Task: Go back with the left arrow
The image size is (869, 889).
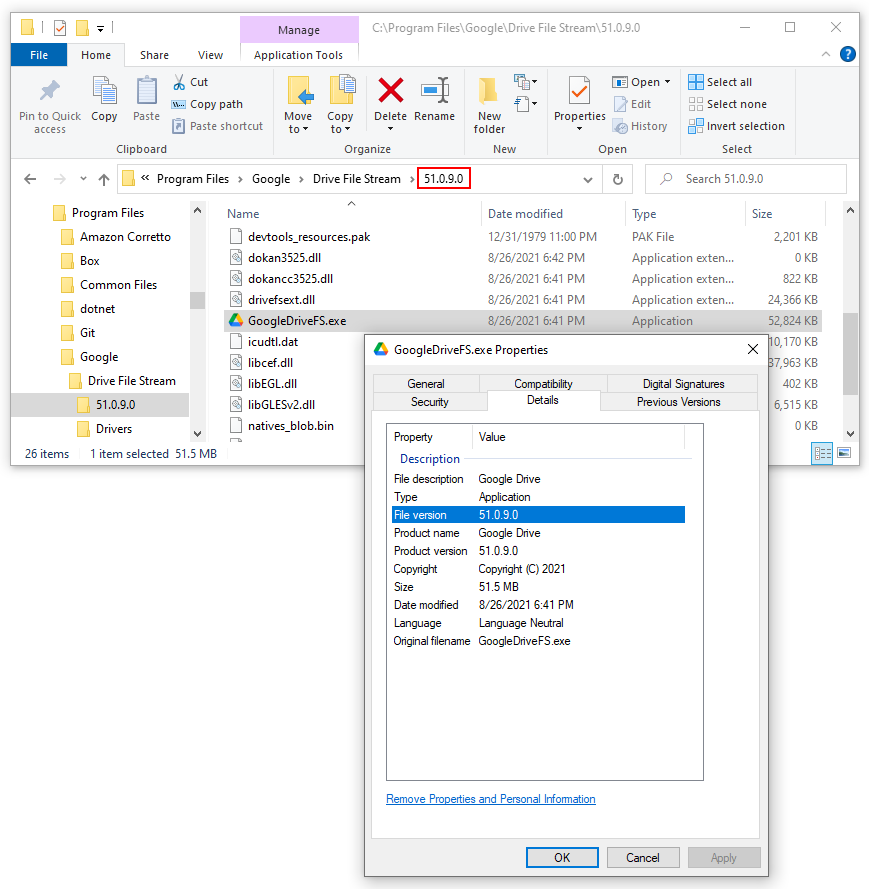Action: pos(30,179)
